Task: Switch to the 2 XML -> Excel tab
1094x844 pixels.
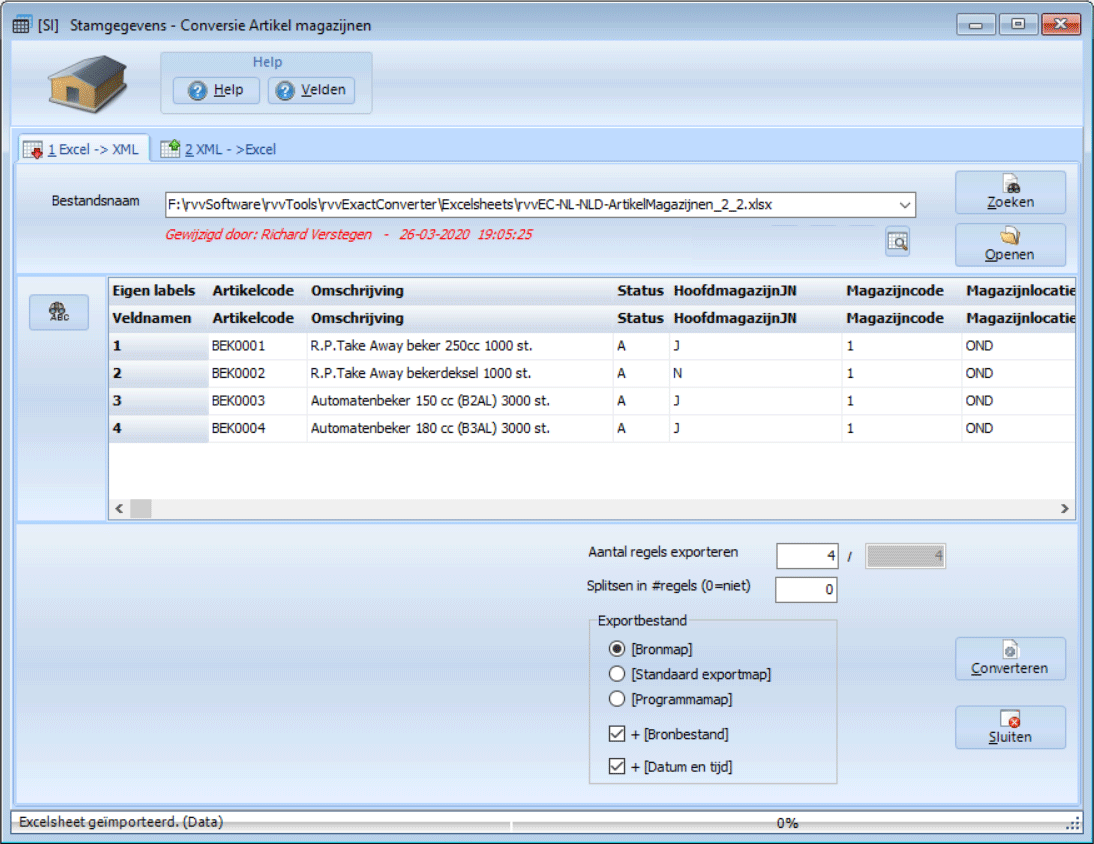Action: (219, 149)
